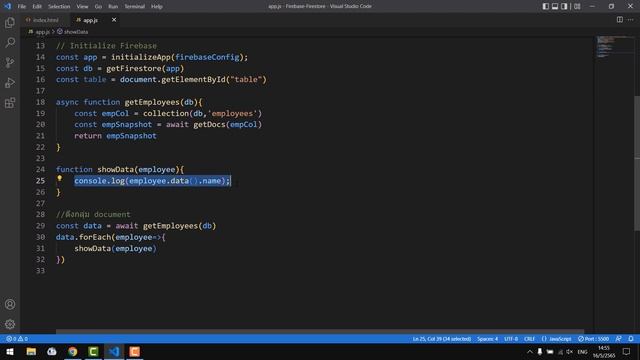The height and width of the screenshot is (360, 640).
Task: Click 'data.forEach' on line 30
Action: pos(83,237)
